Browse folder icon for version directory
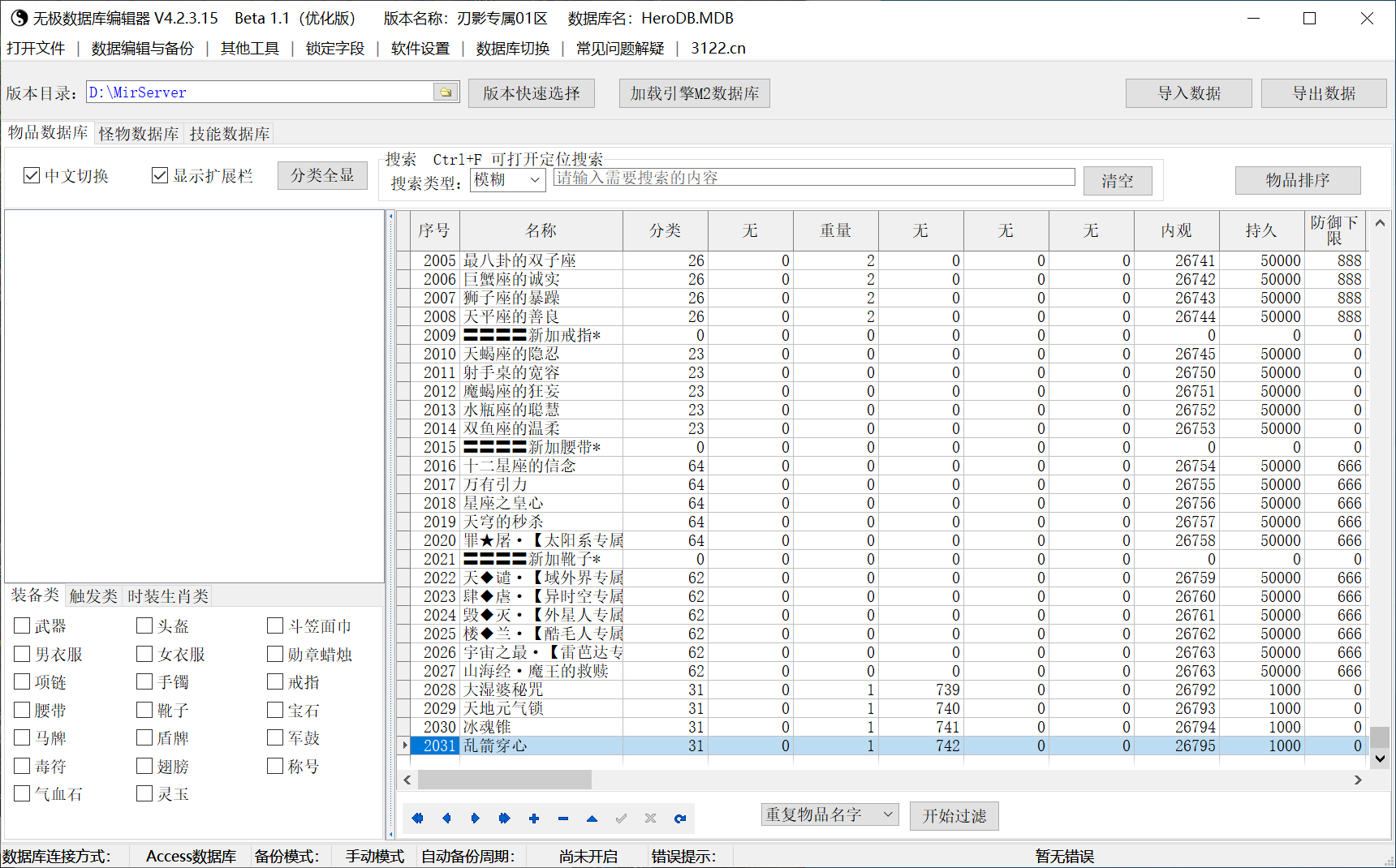The image size is (1396, 868). coord(446,92)
